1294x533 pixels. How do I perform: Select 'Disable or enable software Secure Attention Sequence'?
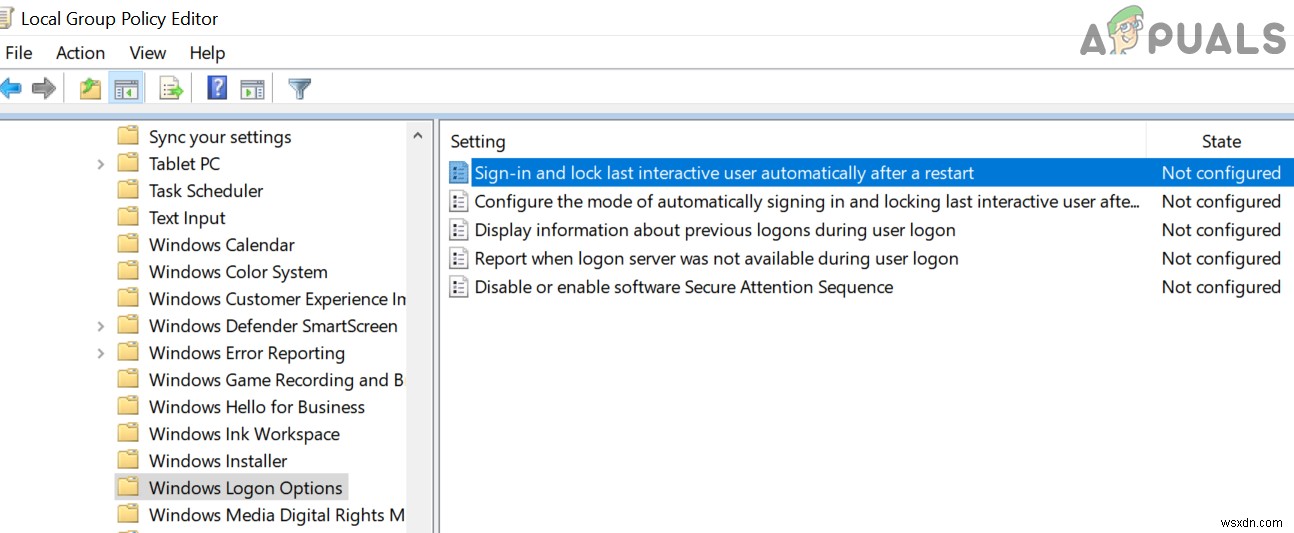tap(683, 287)
